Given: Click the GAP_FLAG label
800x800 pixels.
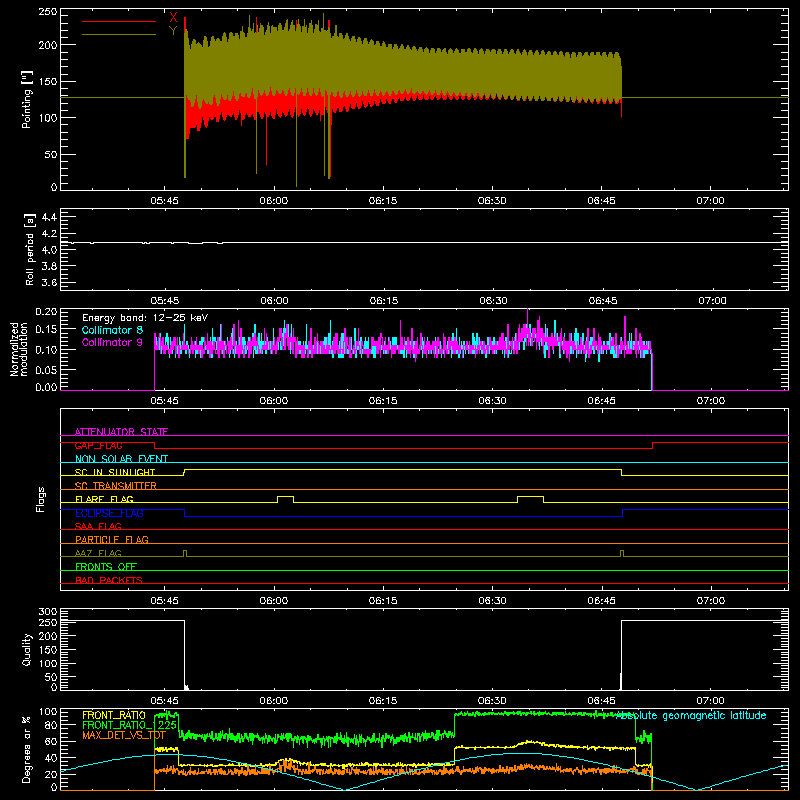Looking at the screenshot, I should click(98, 445).
